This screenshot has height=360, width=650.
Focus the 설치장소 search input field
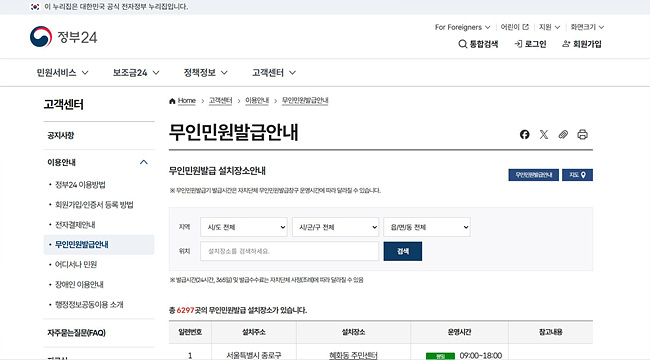pyautogui.click(x=289, y=251)
